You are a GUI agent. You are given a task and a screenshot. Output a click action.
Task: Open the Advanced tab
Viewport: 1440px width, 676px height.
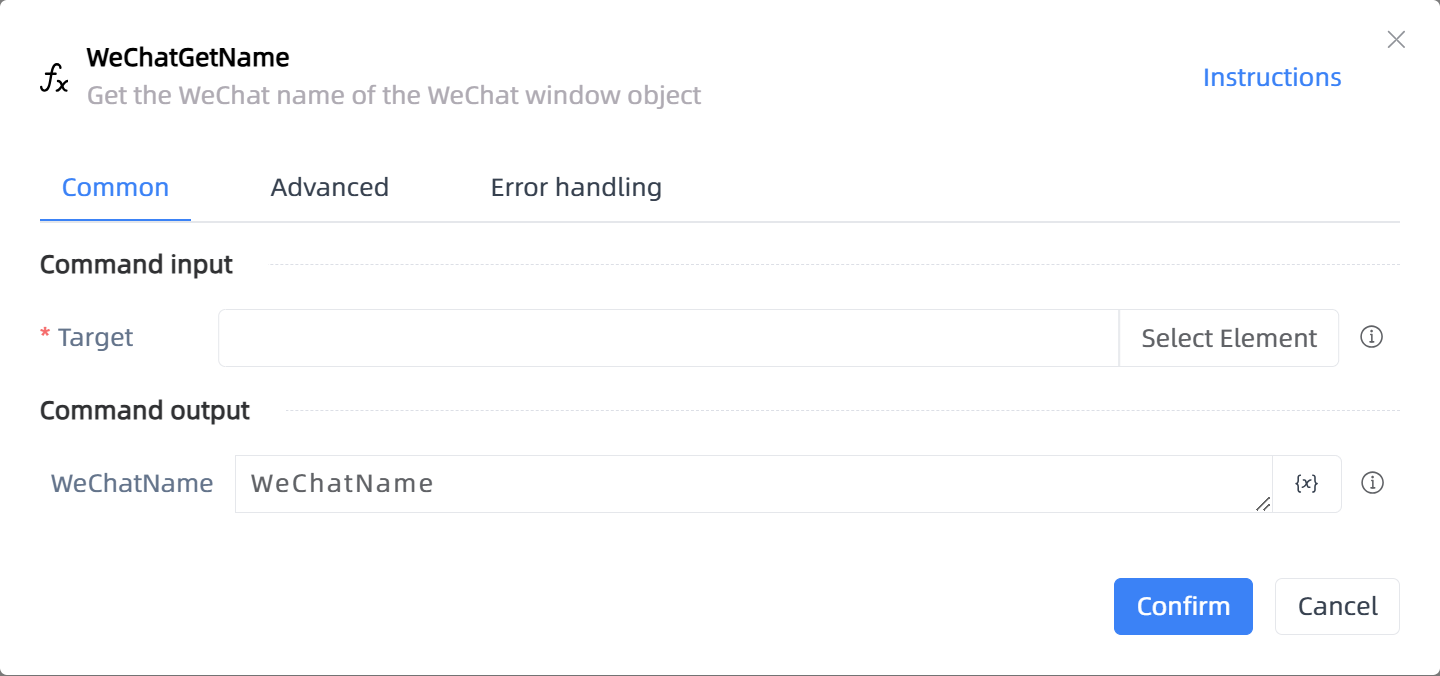(x=330, y=187)
